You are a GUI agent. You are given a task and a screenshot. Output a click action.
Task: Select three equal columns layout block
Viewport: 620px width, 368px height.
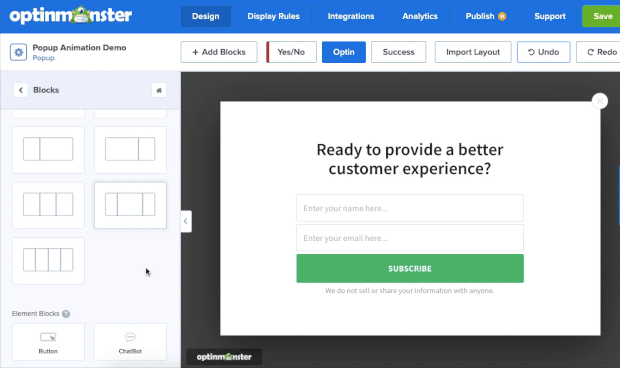tap(48, 205)
